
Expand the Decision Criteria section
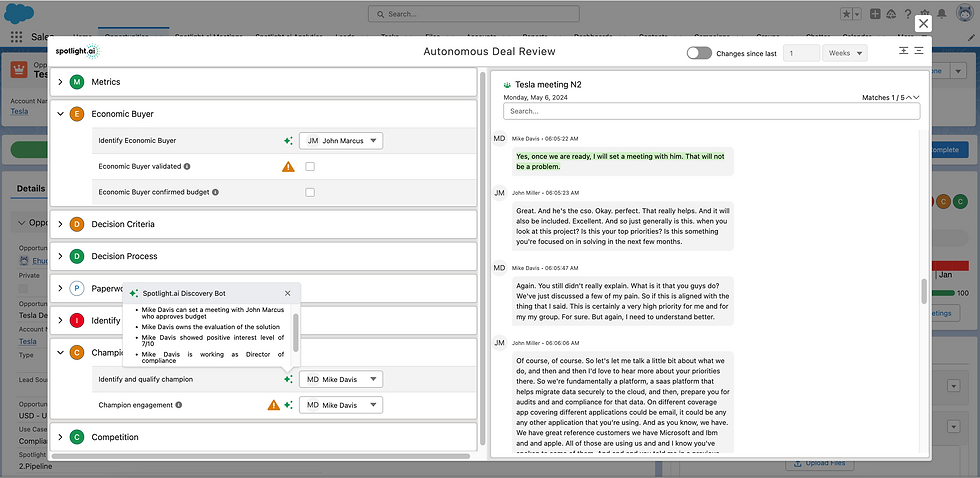point(61,224)
